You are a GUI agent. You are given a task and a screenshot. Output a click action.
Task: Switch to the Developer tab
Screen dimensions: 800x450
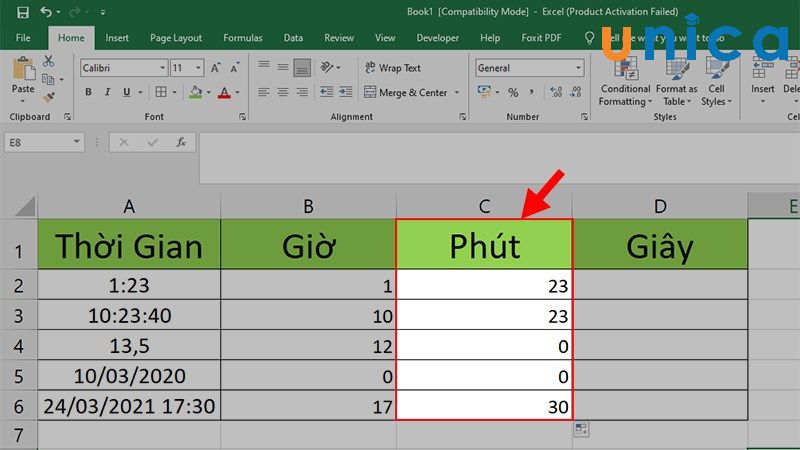point(438,38)
